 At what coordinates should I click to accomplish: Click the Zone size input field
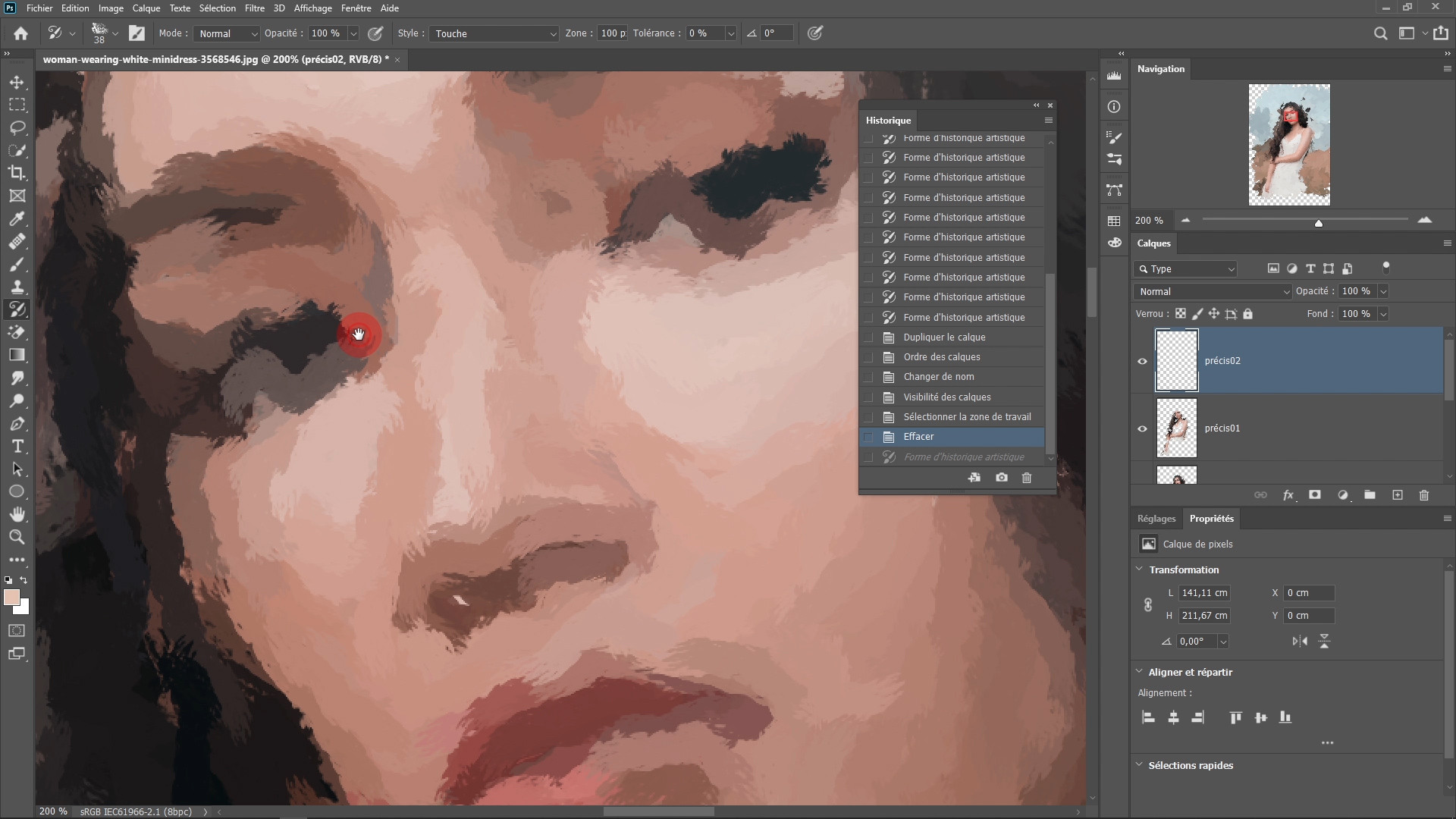(x=612, y=33)
